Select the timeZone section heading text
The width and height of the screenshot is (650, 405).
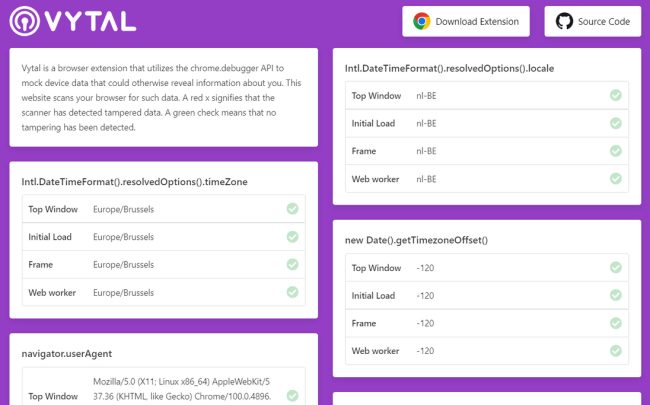pyautogui.click(x=134, y=182)
